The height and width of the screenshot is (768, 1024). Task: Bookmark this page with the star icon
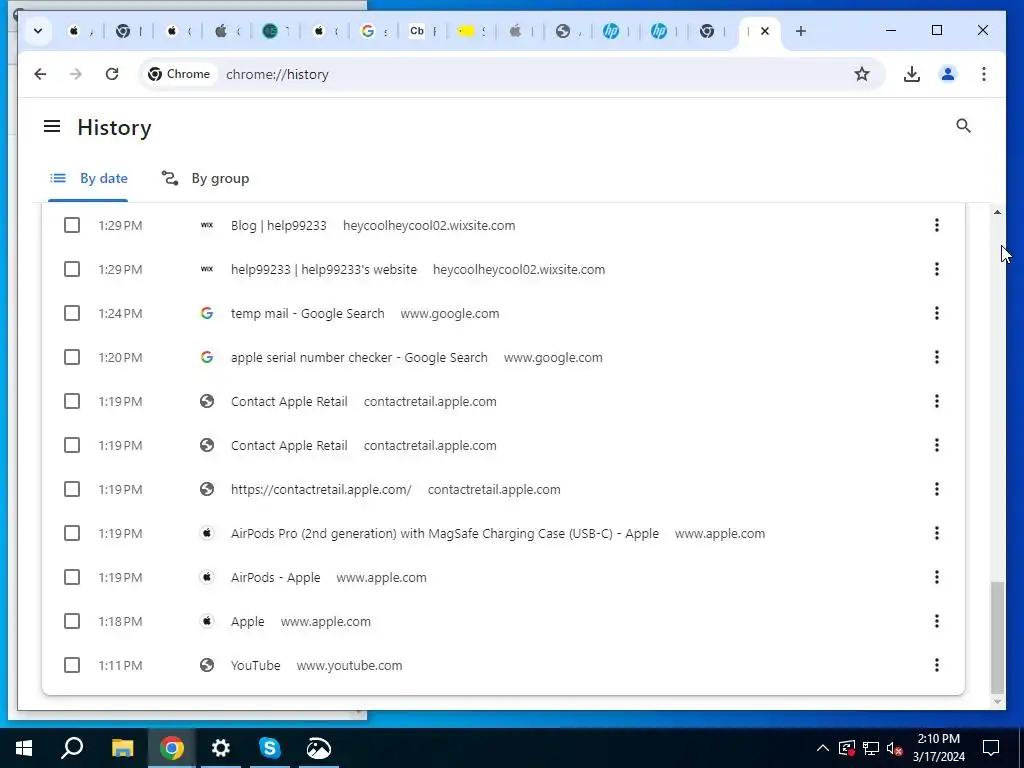[x=862, y=74]
